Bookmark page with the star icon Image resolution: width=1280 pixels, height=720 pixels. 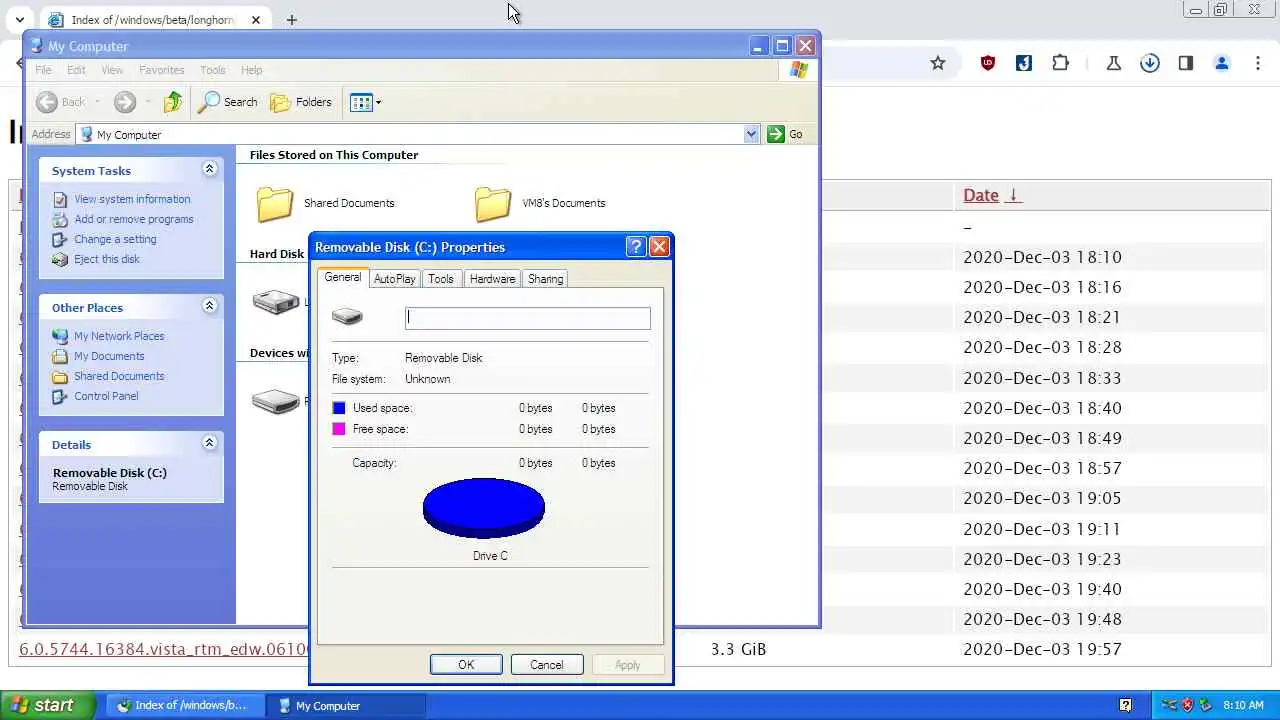[938, 63]
